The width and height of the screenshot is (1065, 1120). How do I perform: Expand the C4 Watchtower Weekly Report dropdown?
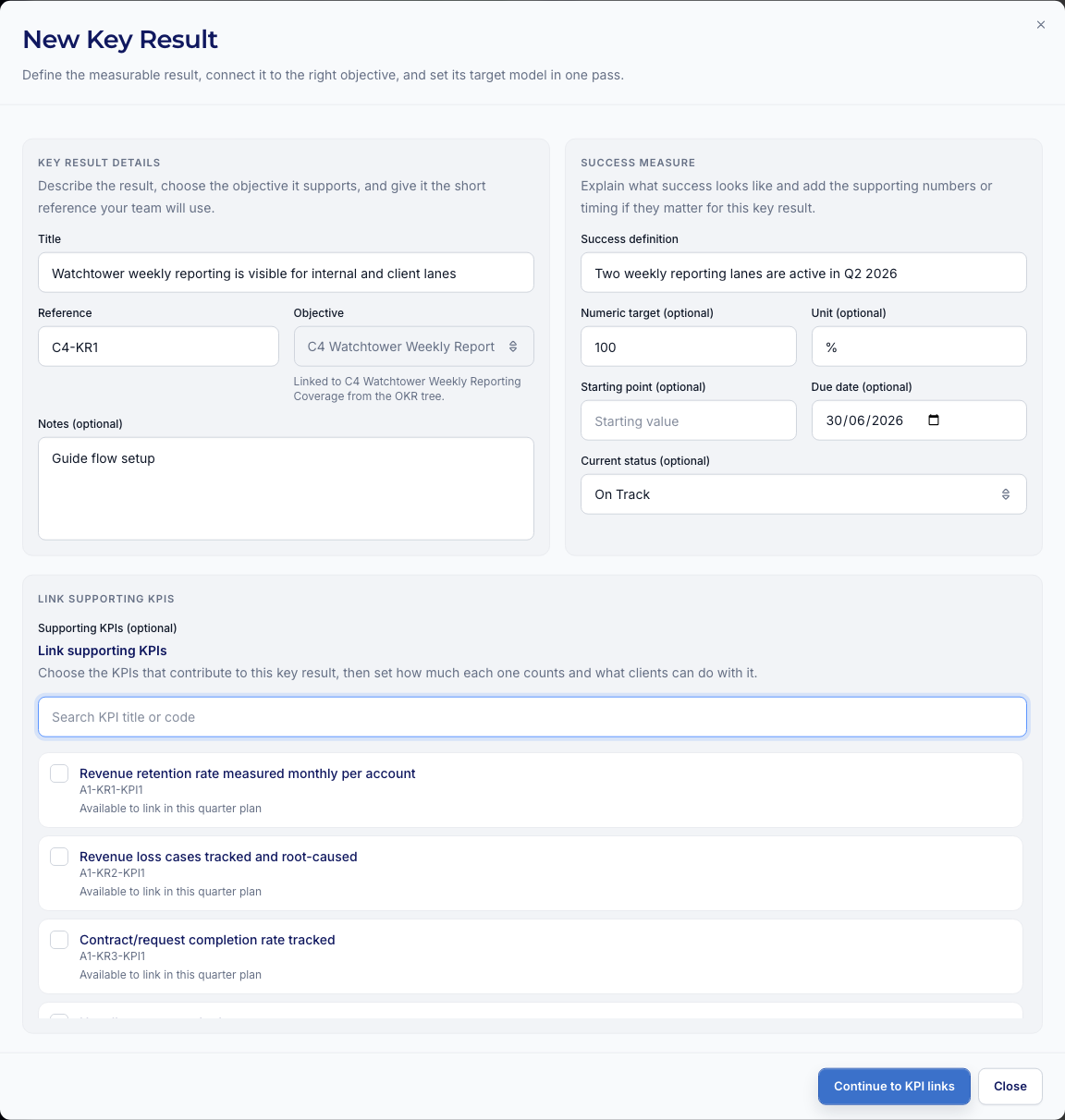tap(413, 346)
